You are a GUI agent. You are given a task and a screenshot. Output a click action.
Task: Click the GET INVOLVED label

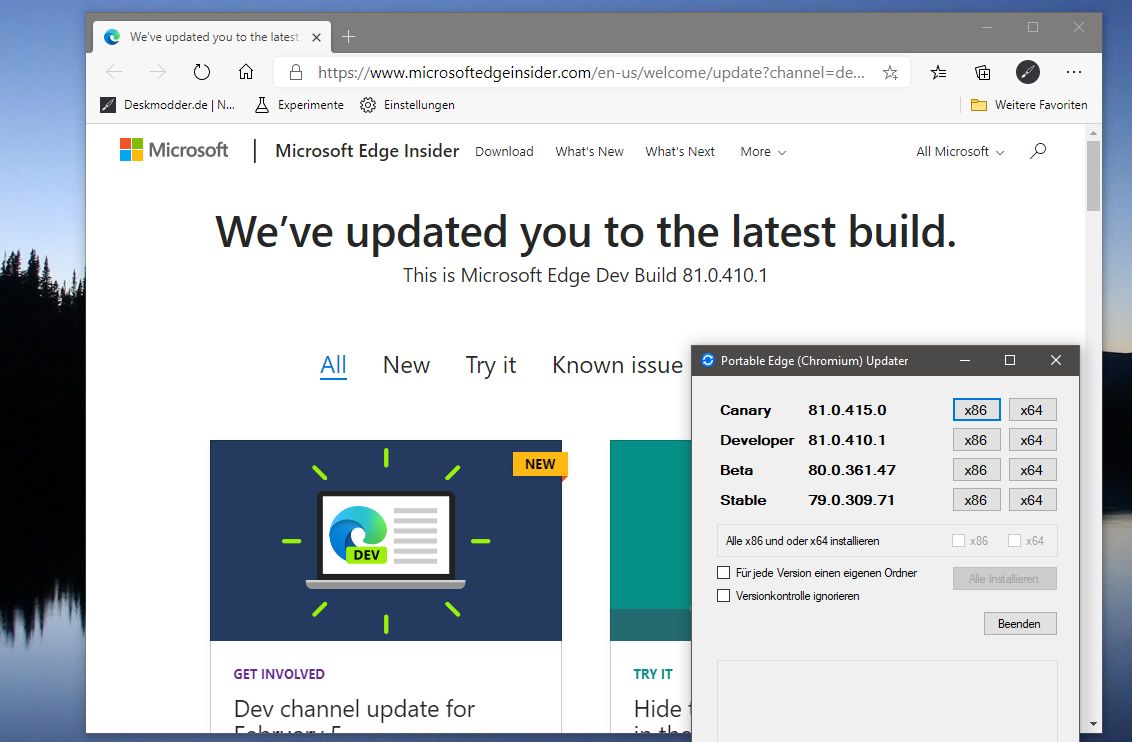(x=279, y=674)
